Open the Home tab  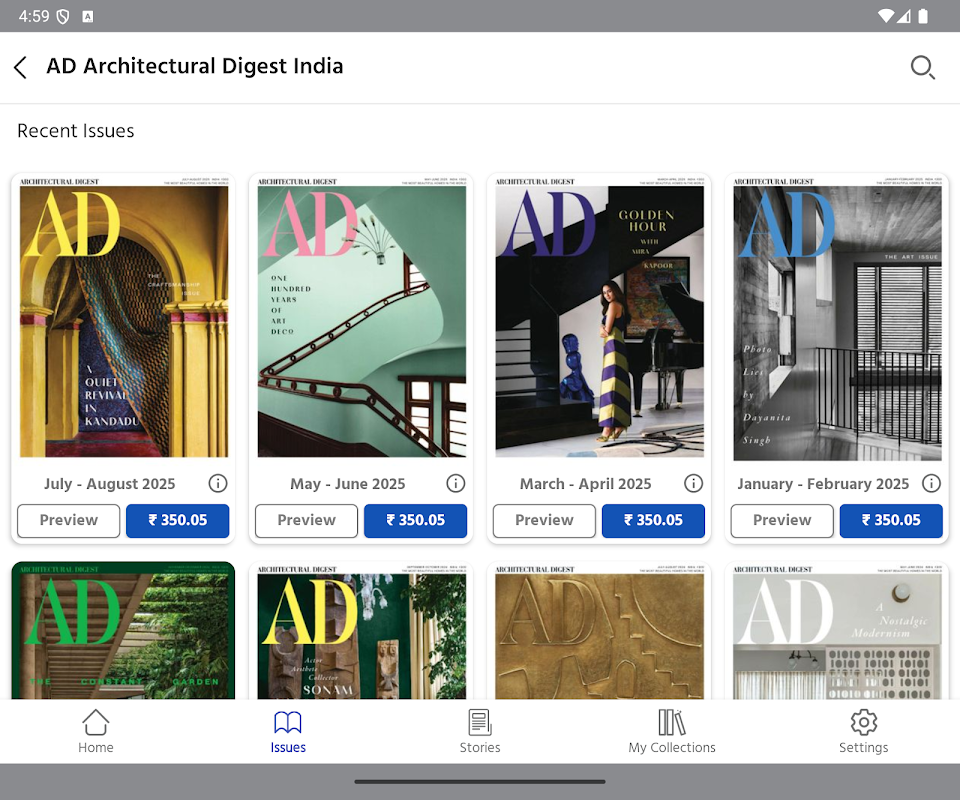click(x=96, y=731)
